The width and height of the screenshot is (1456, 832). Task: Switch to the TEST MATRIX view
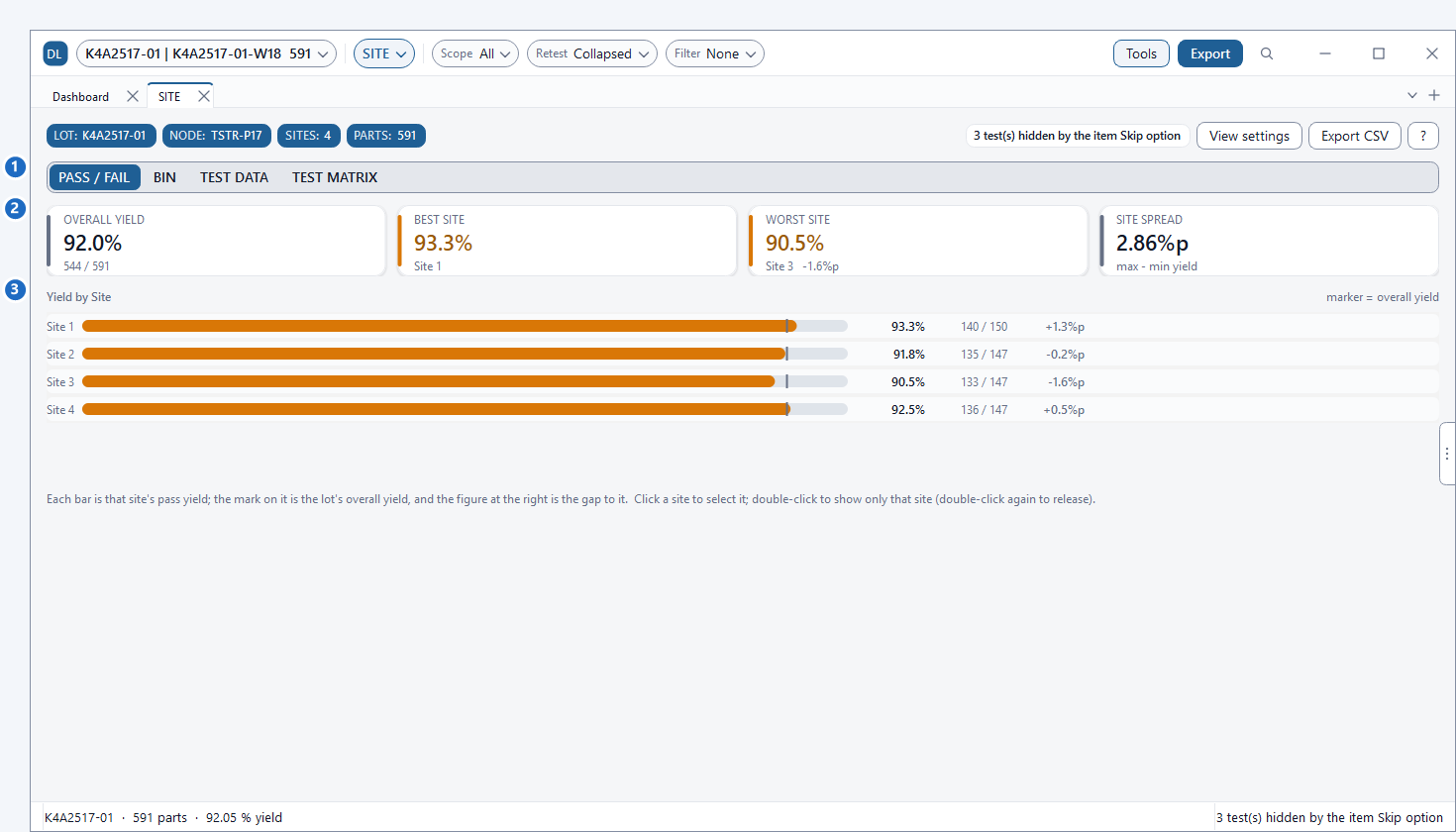pos(335,177)
